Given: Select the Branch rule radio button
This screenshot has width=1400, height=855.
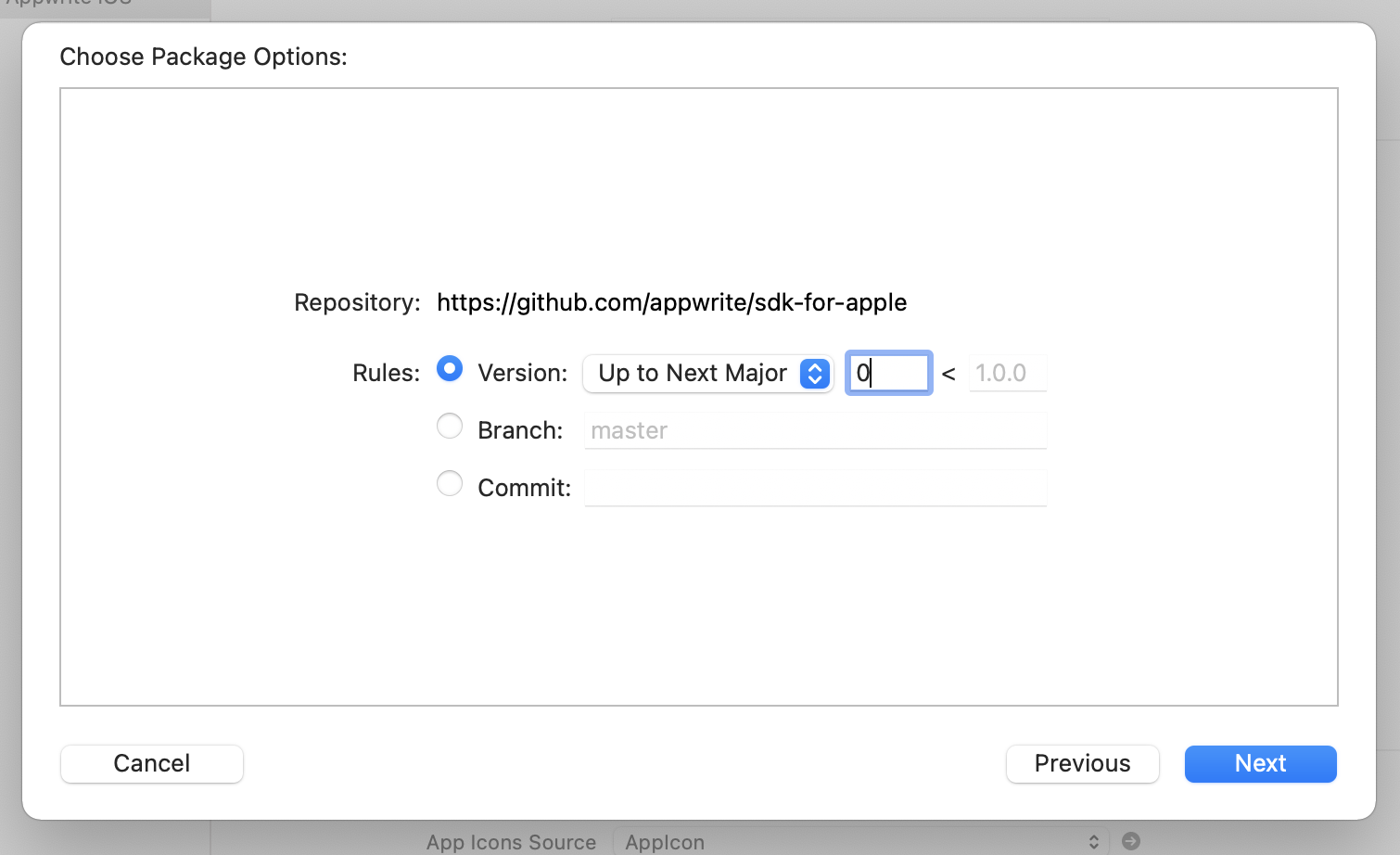Looking at the screenshot, I should [x=450, y=427].
